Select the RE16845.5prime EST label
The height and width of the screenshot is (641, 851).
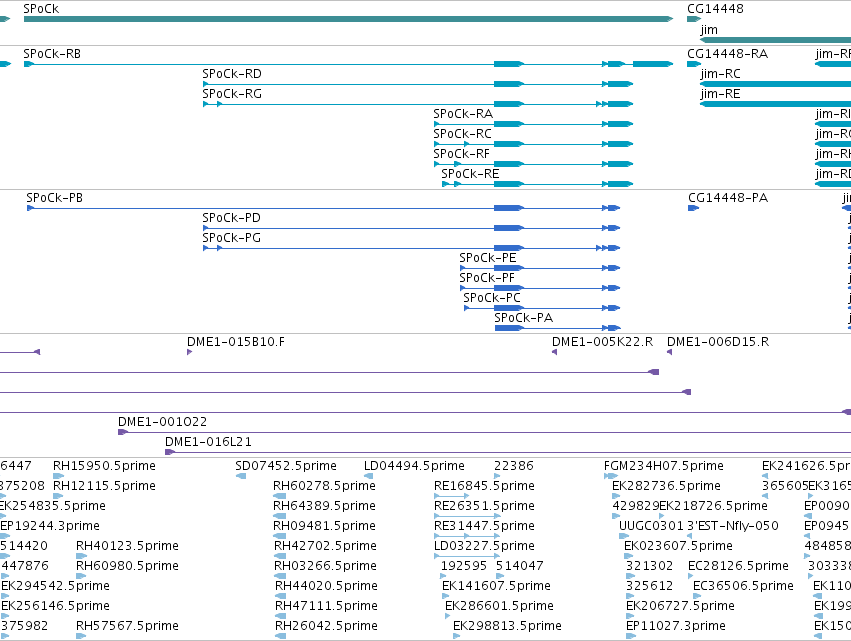484,486
